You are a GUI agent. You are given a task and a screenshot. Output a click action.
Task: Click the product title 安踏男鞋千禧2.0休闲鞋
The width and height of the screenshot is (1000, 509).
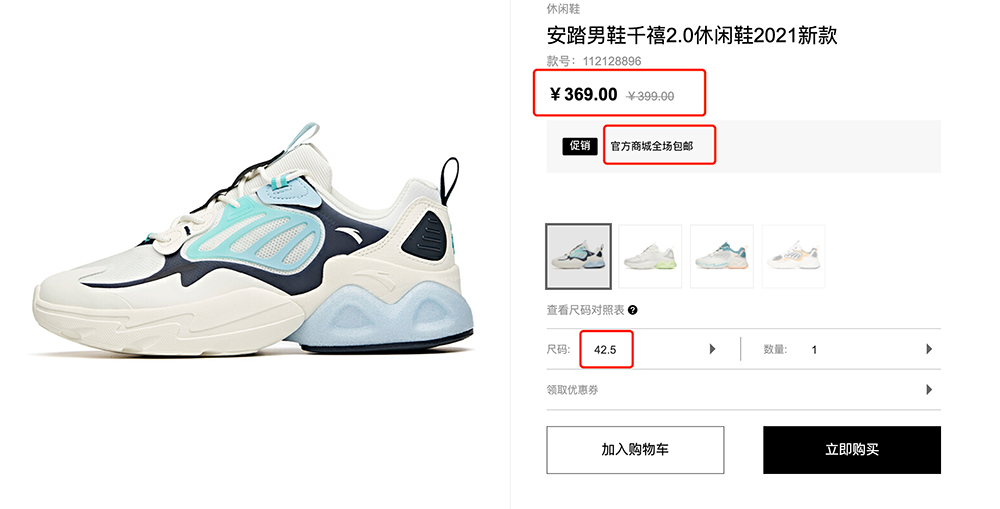pos(650,35)
